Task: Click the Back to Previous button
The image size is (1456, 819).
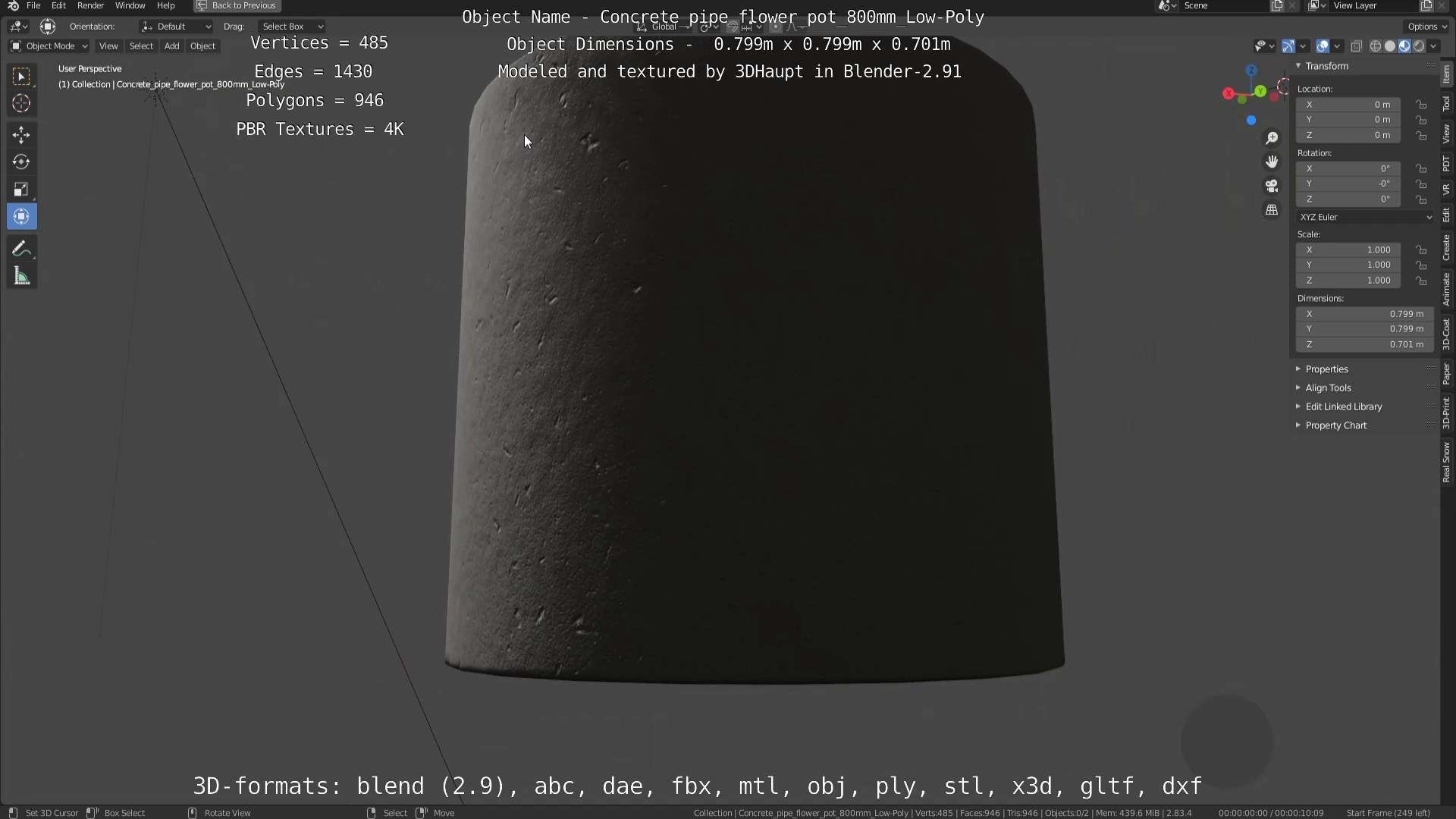Action: click(x=237, y=5)
